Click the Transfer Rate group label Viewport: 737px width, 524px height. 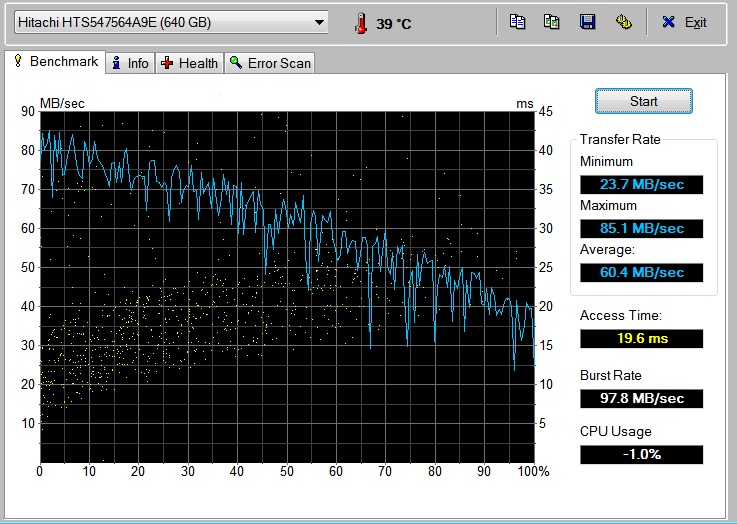pos(620,139)
